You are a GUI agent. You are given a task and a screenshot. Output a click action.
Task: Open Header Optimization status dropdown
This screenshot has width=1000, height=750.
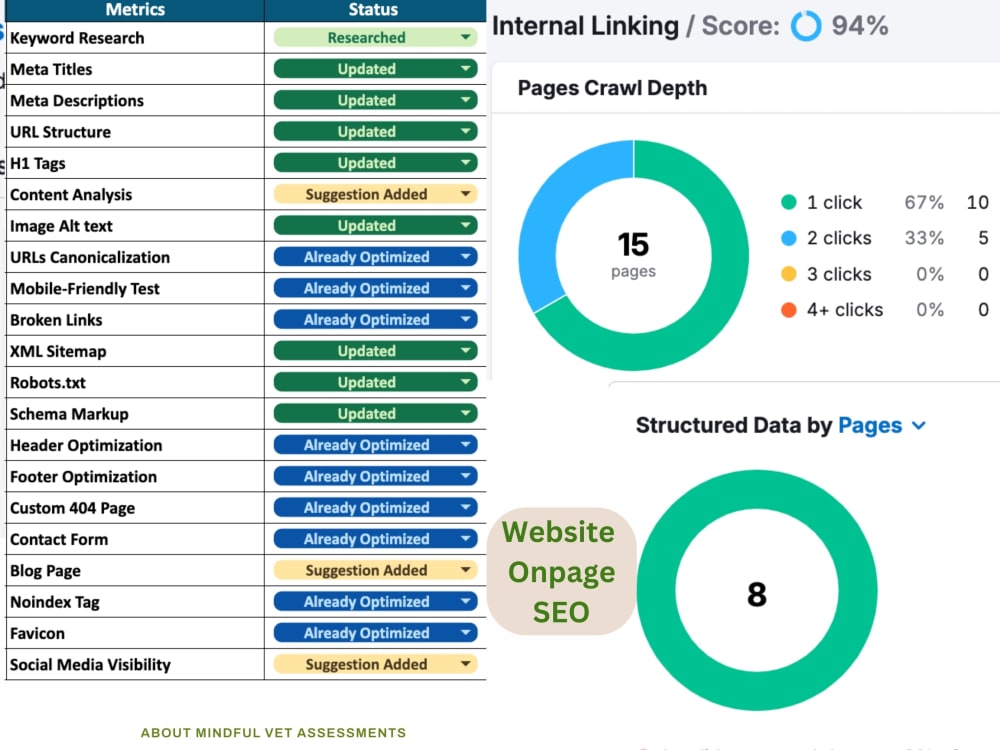point(376,445)
